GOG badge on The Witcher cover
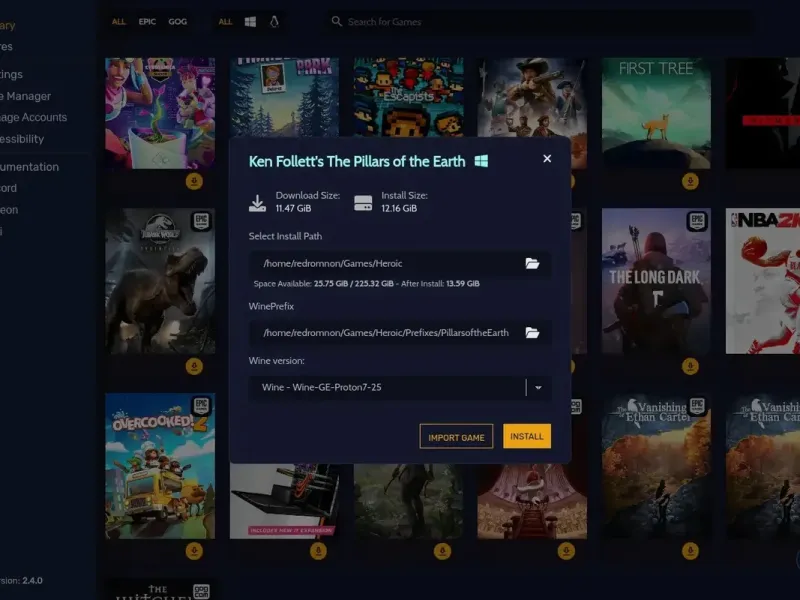 coord(202,591)
